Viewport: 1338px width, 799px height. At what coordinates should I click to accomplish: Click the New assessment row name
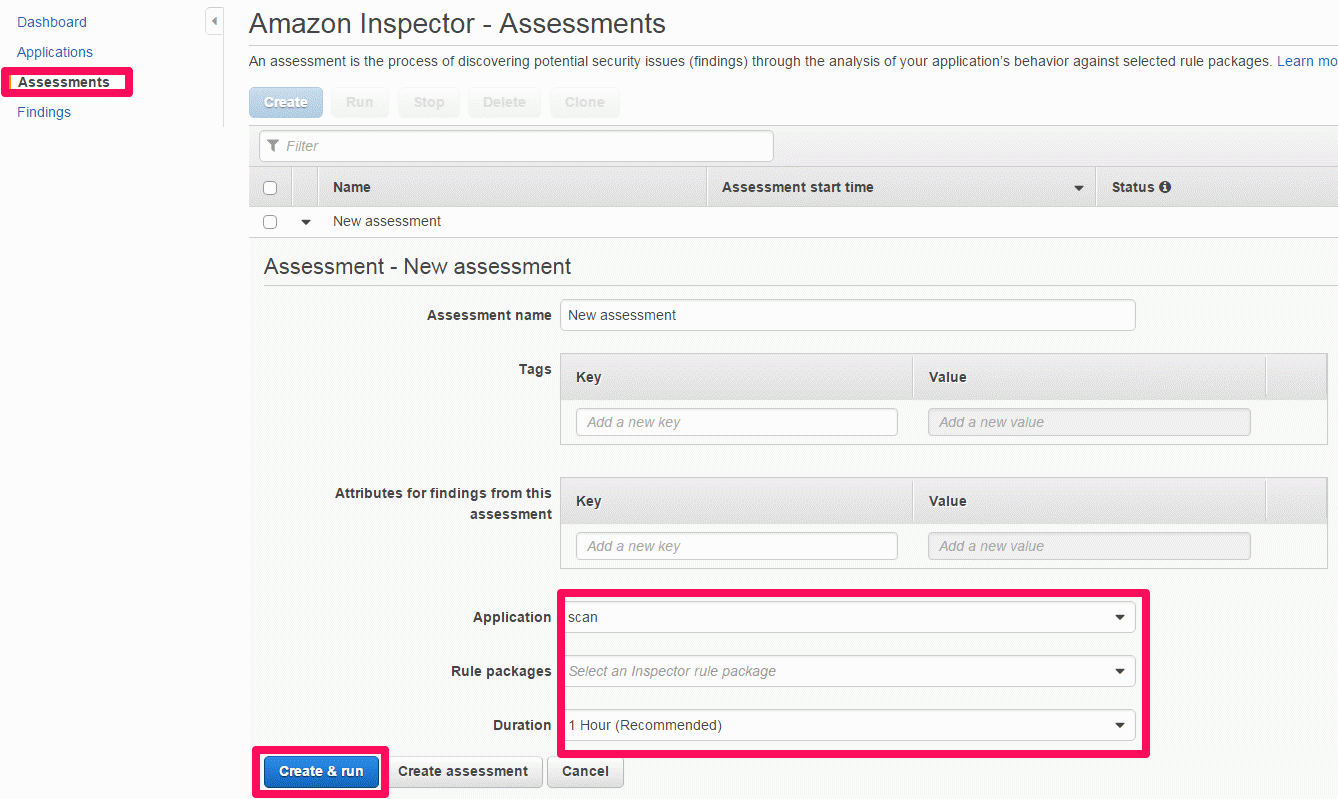[387, 221]
